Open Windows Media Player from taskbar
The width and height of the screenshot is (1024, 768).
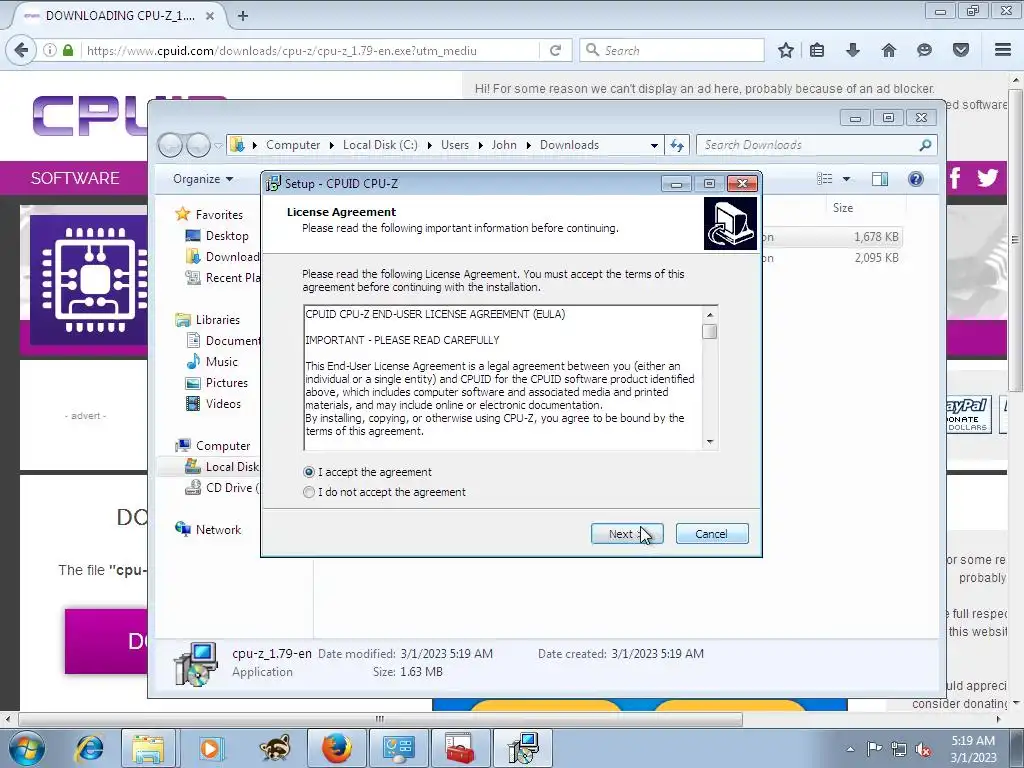click(x=210, y=748)
